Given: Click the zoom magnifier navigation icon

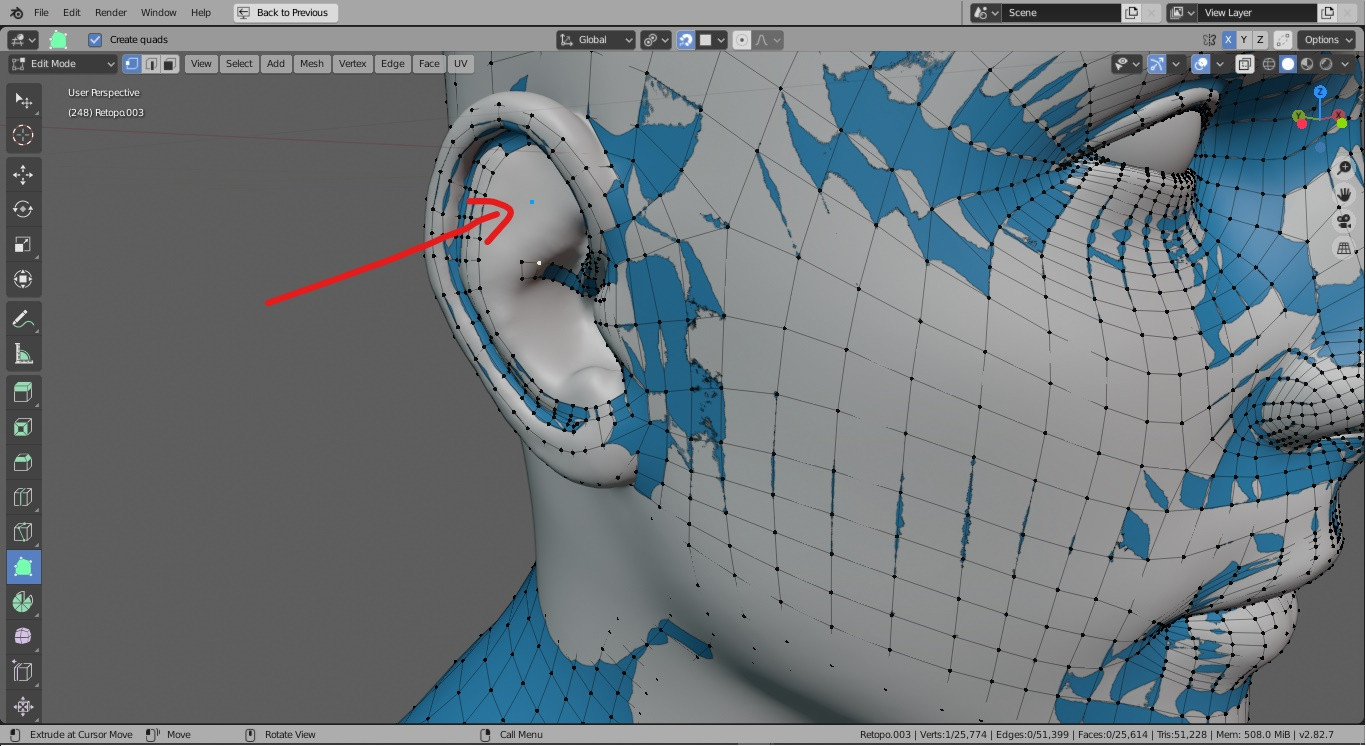Looking at the screenshot, I should click(1344, 169).
